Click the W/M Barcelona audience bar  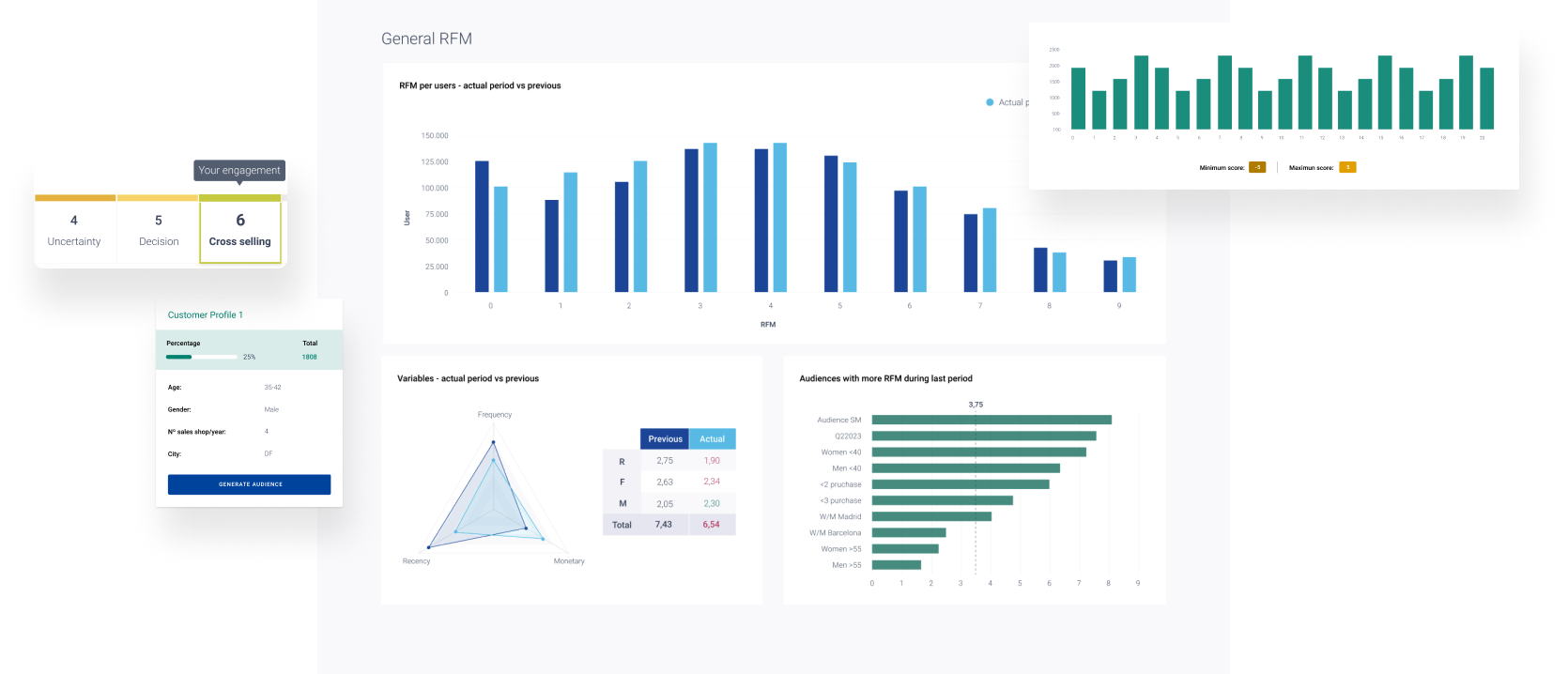click(x=908, y=532)
